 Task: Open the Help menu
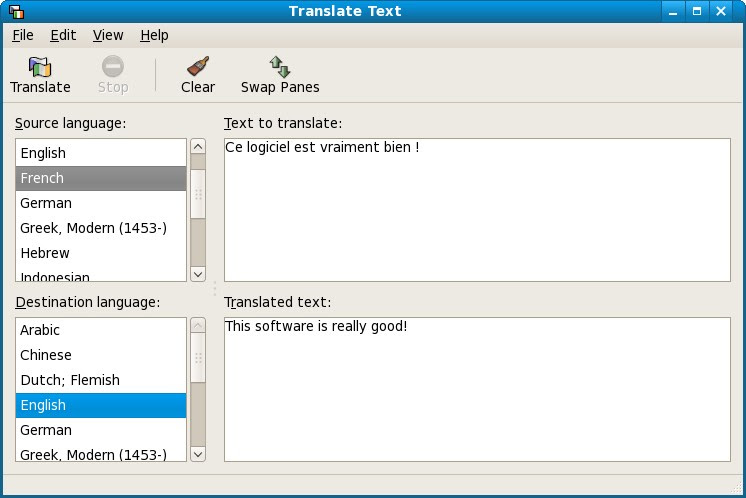tap(154, 35)
